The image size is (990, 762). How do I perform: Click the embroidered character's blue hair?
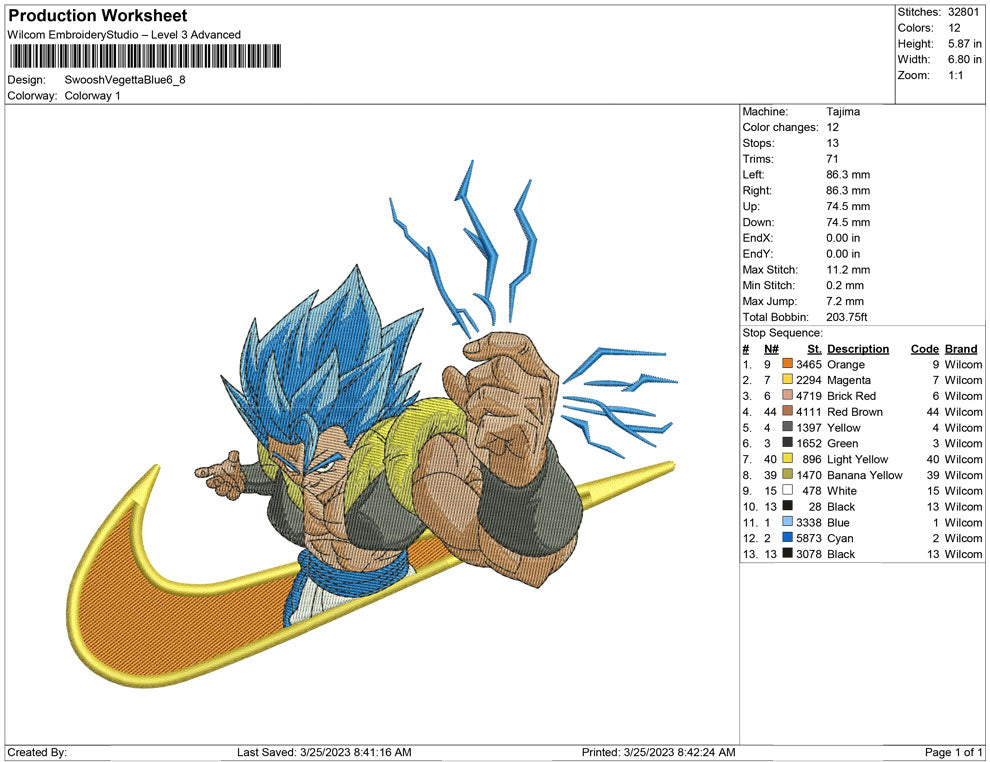click(x=320, y=350)
